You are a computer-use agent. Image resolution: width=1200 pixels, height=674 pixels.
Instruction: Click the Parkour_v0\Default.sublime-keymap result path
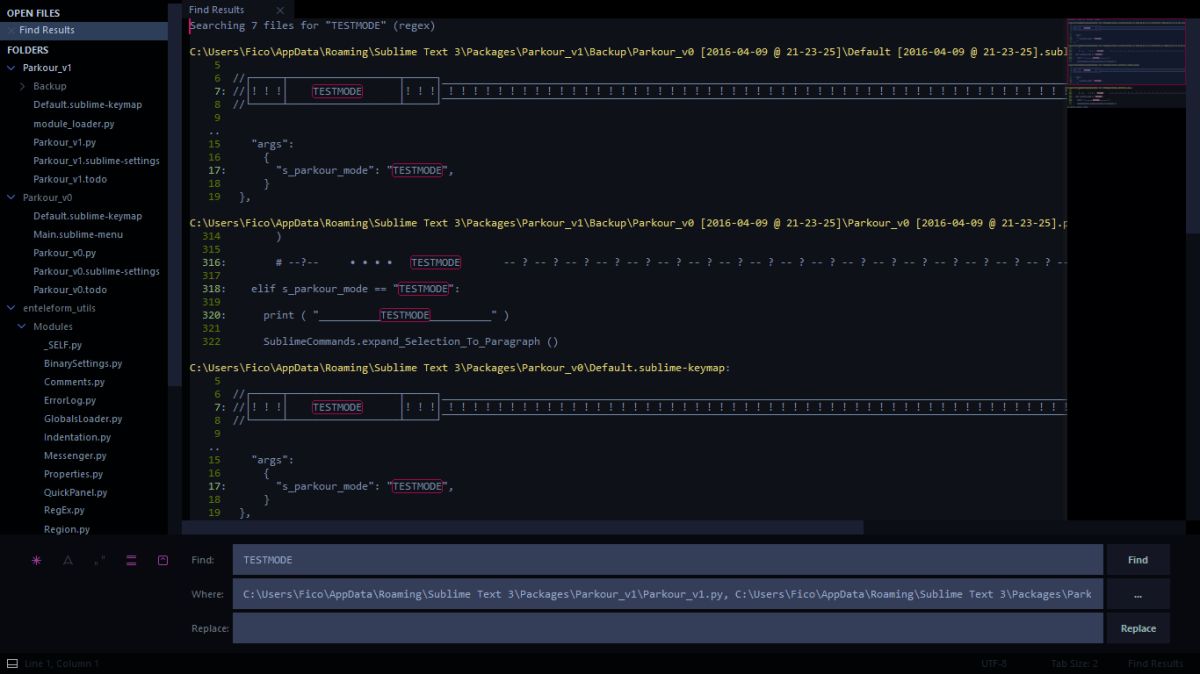point(460,368)
